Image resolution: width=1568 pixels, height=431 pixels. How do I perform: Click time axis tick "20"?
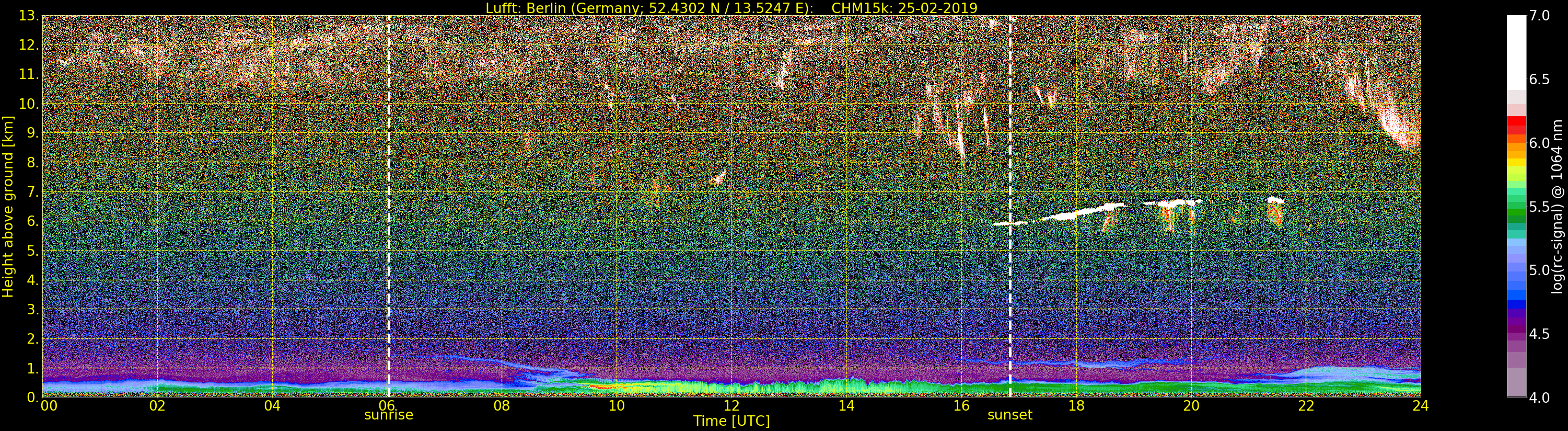1191,405
